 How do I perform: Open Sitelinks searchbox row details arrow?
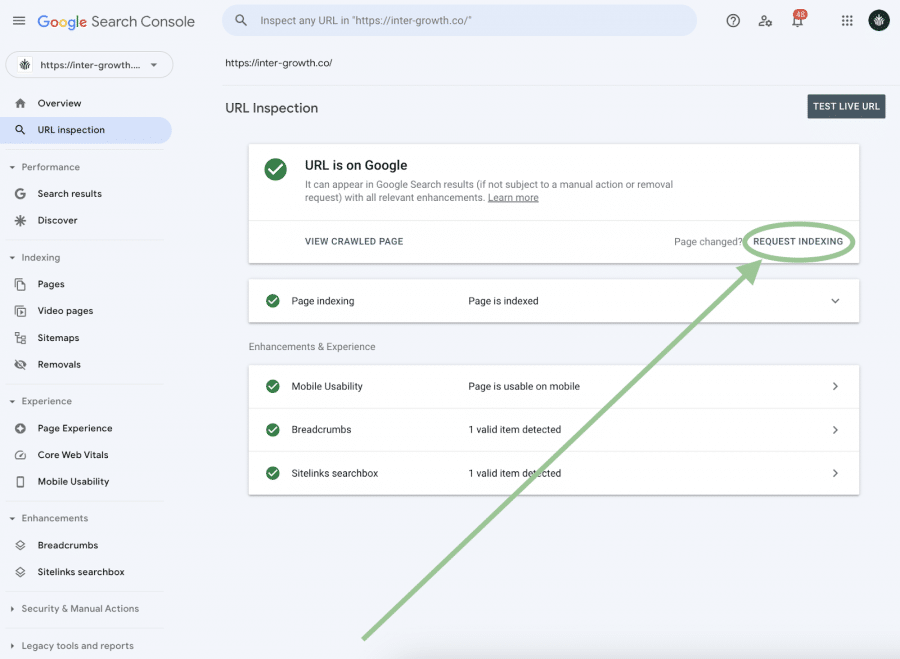click(835, 473)
